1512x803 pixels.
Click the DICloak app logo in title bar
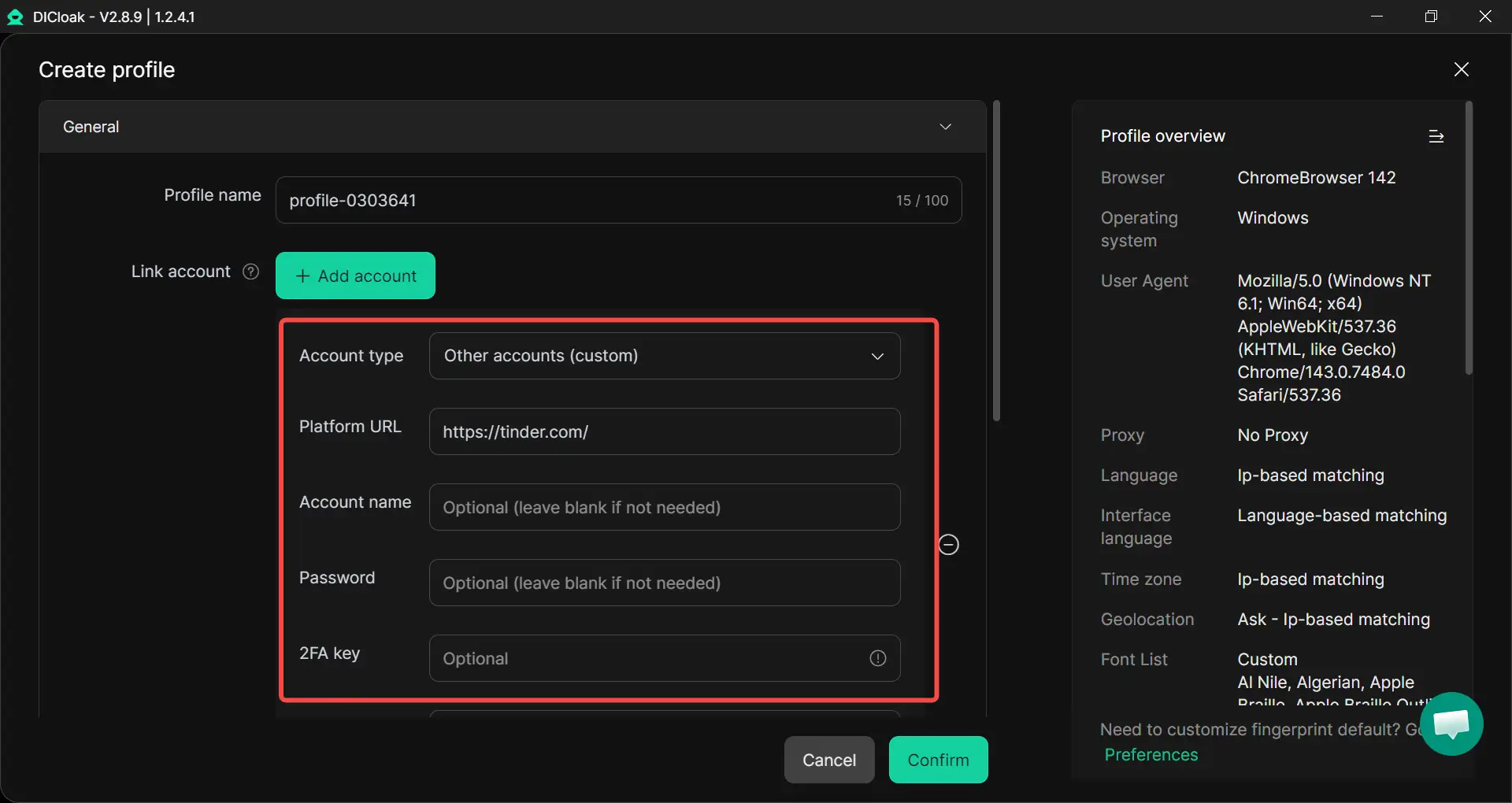(x=15, y=17)
